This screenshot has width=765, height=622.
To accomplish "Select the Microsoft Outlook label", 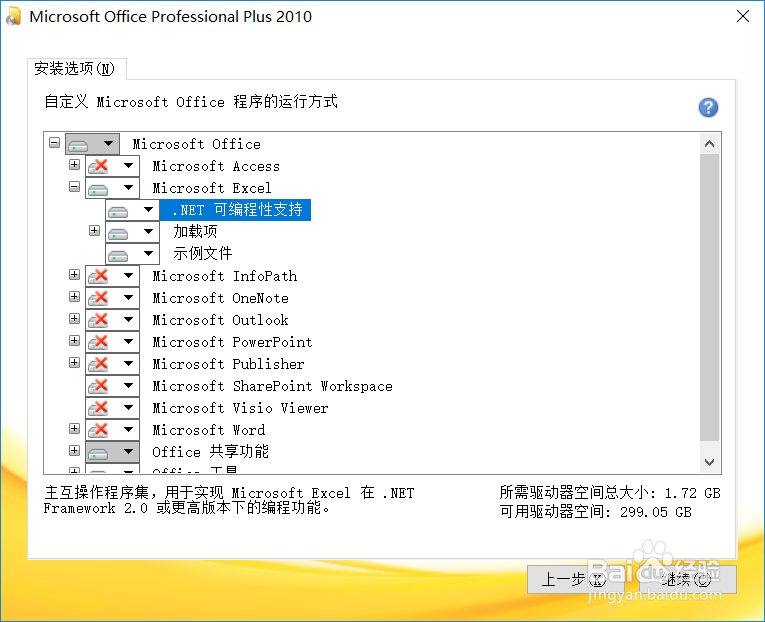I will 221,320.
